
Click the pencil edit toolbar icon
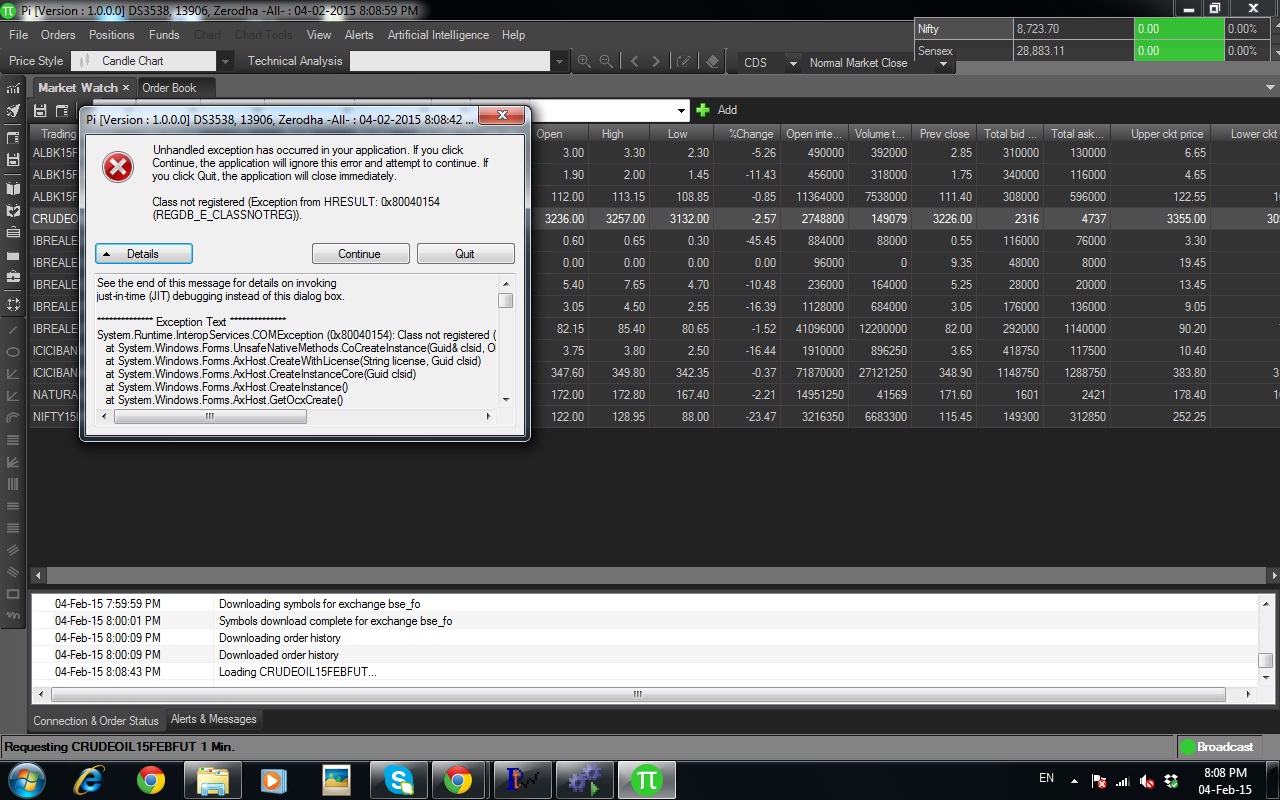pos(684,62)
